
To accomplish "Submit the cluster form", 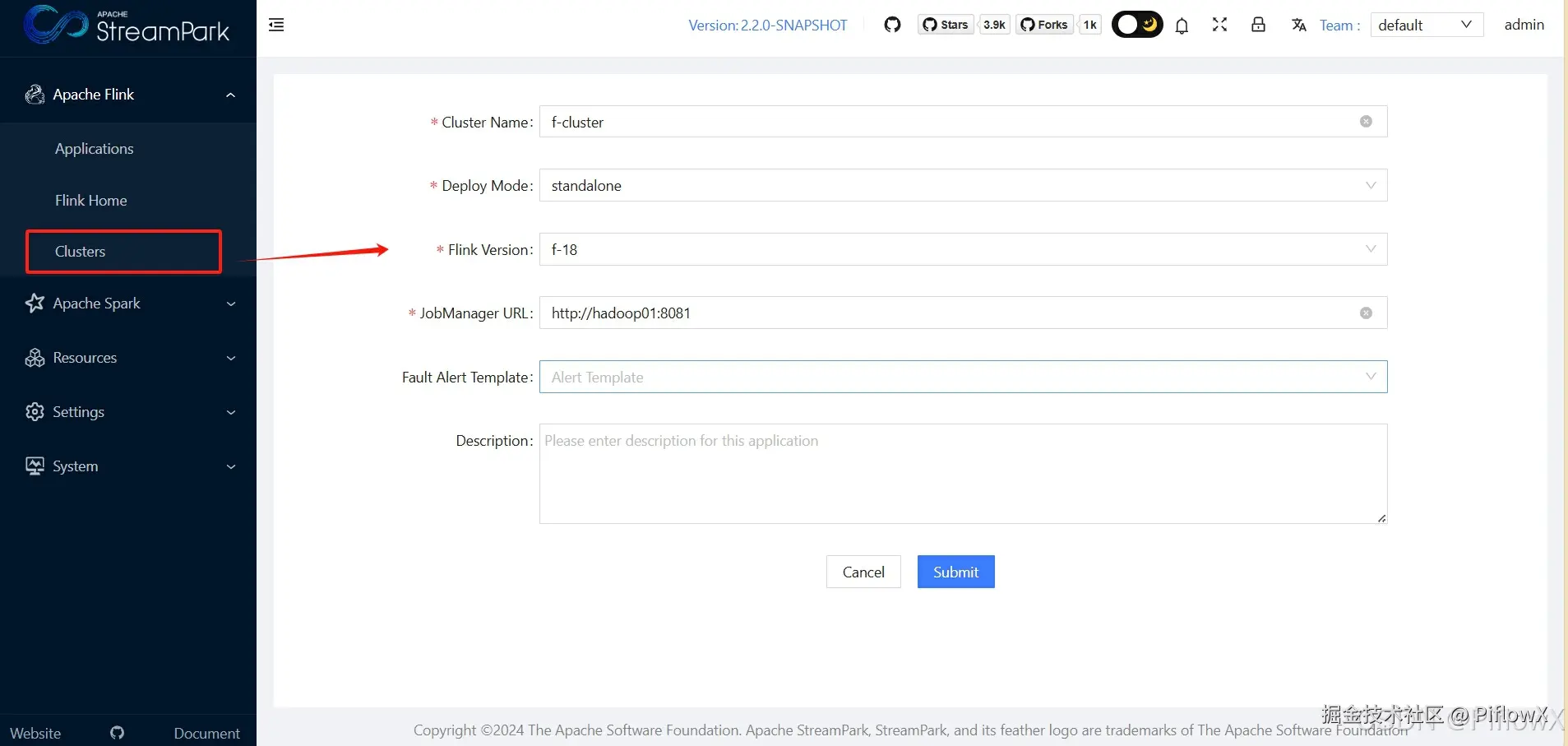I will point(955,572).
